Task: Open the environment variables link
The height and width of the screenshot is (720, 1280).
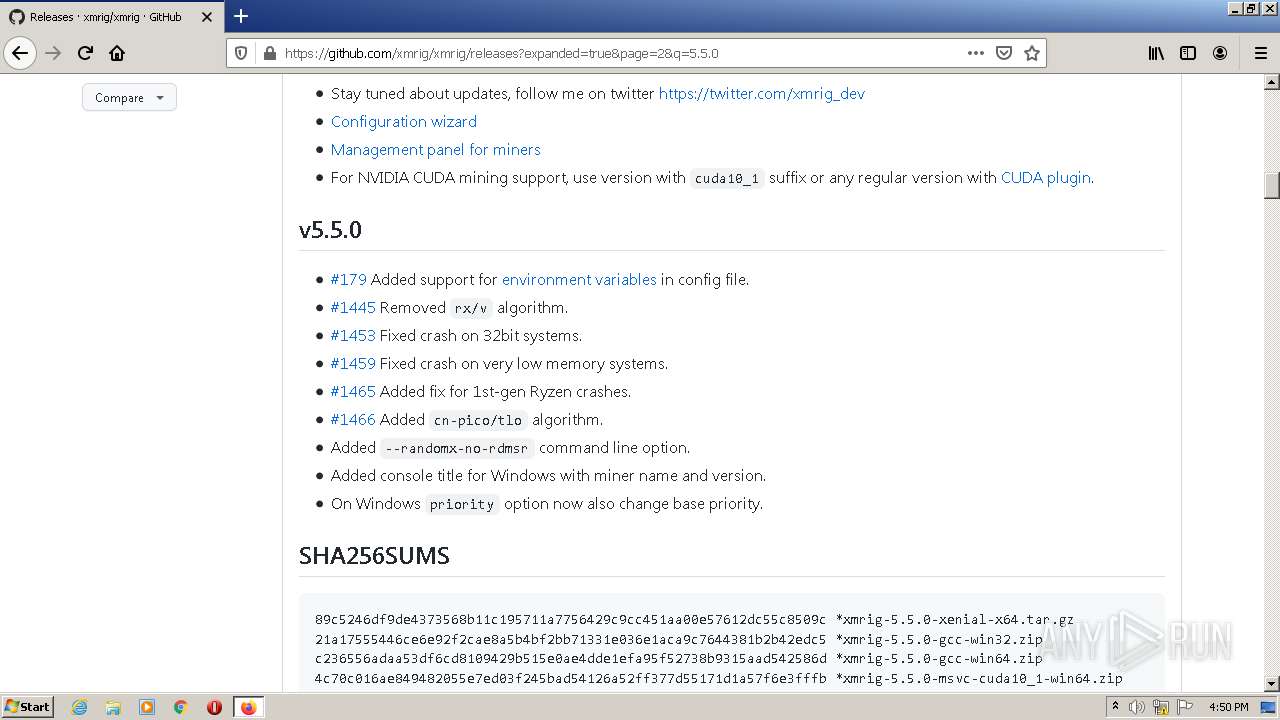Action: 579,279
